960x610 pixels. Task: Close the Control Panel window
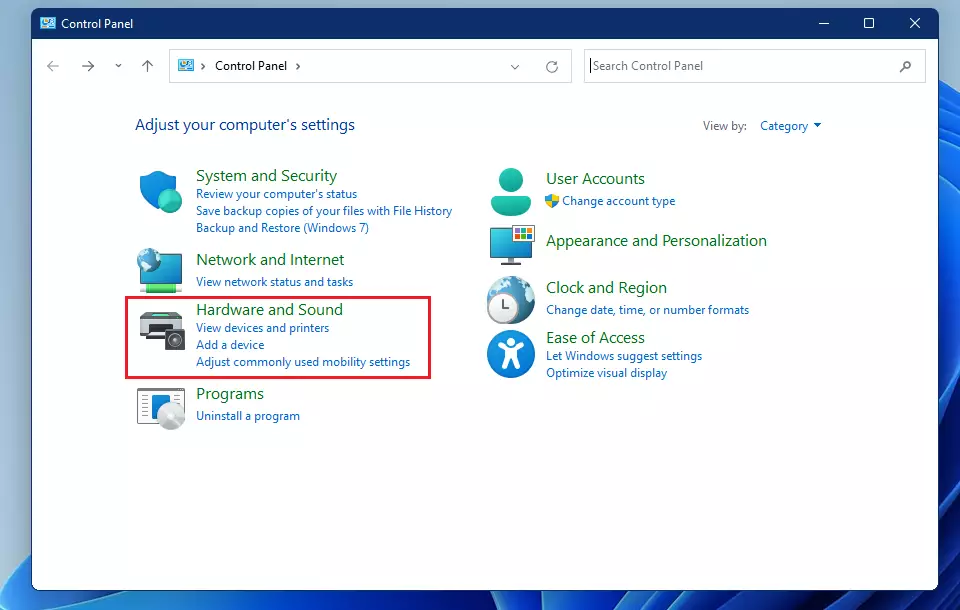click(915, 23)
